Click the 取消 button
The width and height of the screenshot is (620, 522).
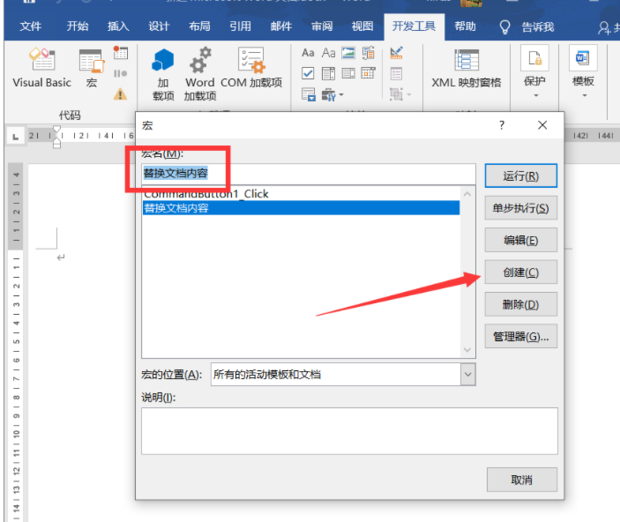click(522, 480)
